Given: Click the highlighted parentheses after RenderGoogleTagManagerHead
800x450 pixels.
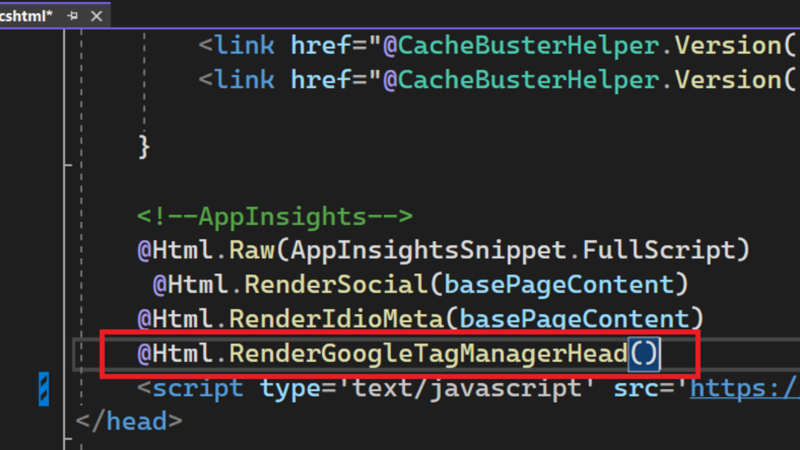Looking at the screenshot, I should [x=646, y=353].
